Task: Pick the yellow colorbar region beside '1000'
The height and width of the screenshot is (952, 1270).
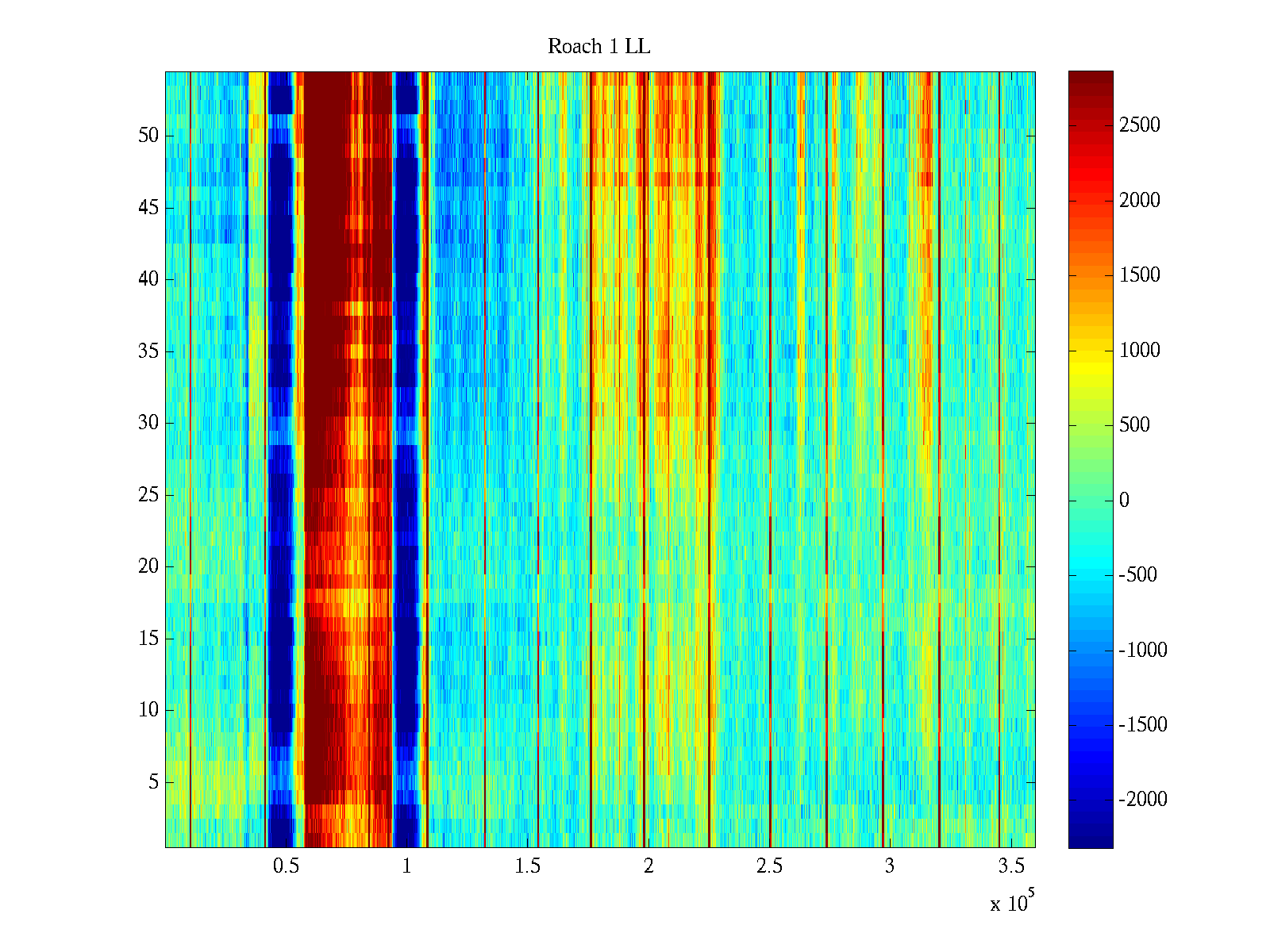Action: click(1090, 350)
